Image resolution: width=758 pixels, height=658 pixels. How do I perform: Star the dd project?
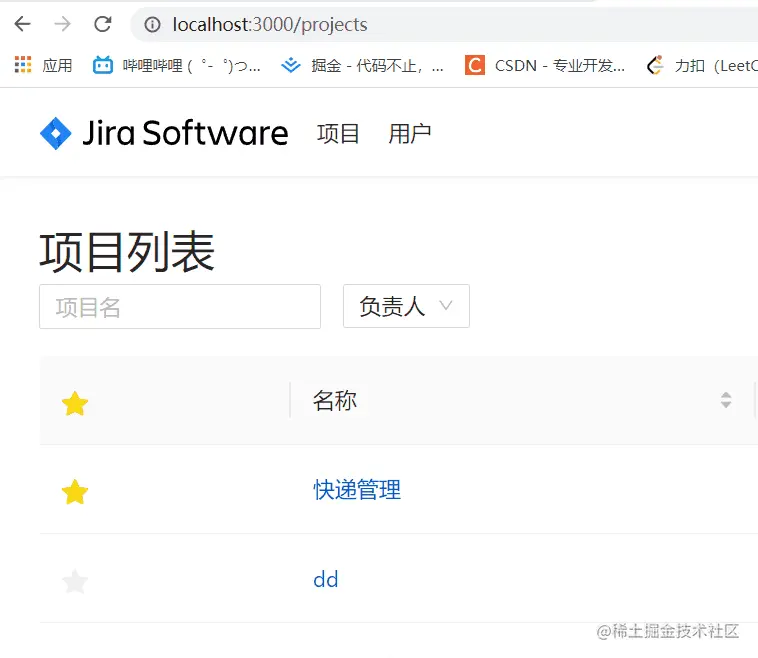click(75, 581)
